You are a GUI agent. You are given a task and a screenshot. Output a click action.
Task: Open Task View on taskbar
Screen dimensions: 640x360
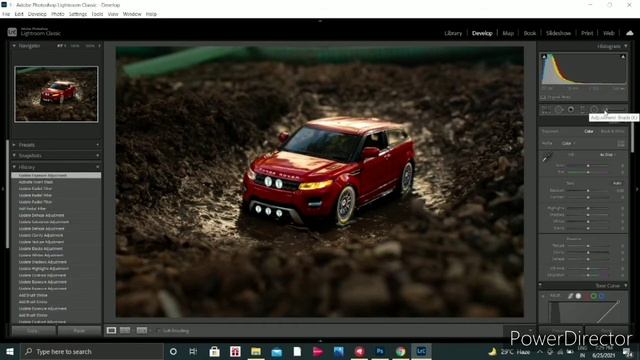(x=193, y=351)
